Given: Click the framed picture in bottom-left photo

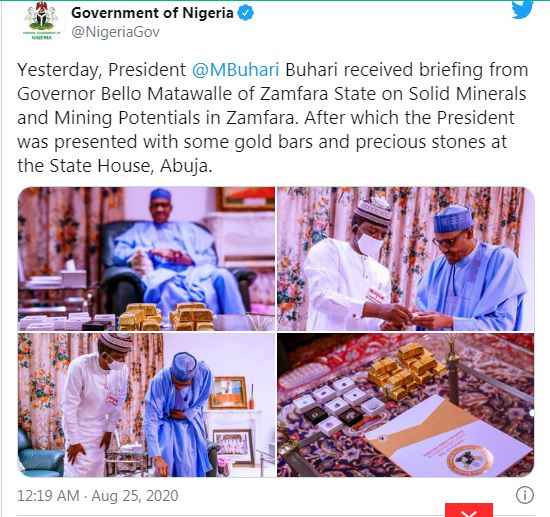Looking at the screenshot, I should 228,392.
